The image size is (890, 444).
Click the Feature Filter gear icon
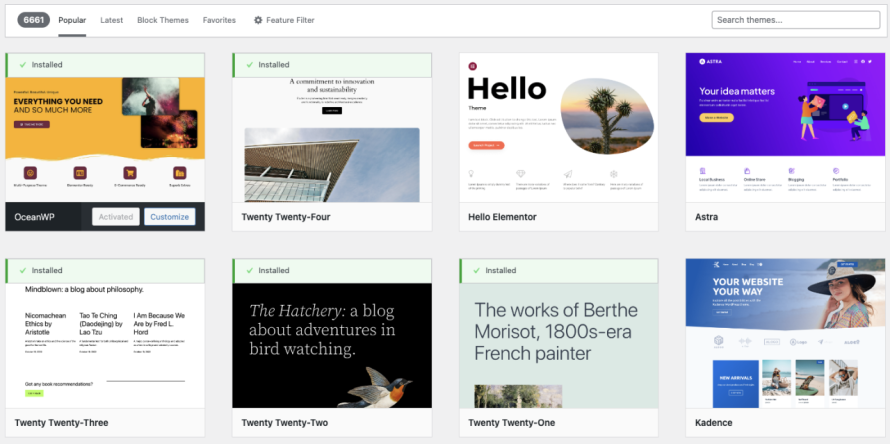[258, 20]
